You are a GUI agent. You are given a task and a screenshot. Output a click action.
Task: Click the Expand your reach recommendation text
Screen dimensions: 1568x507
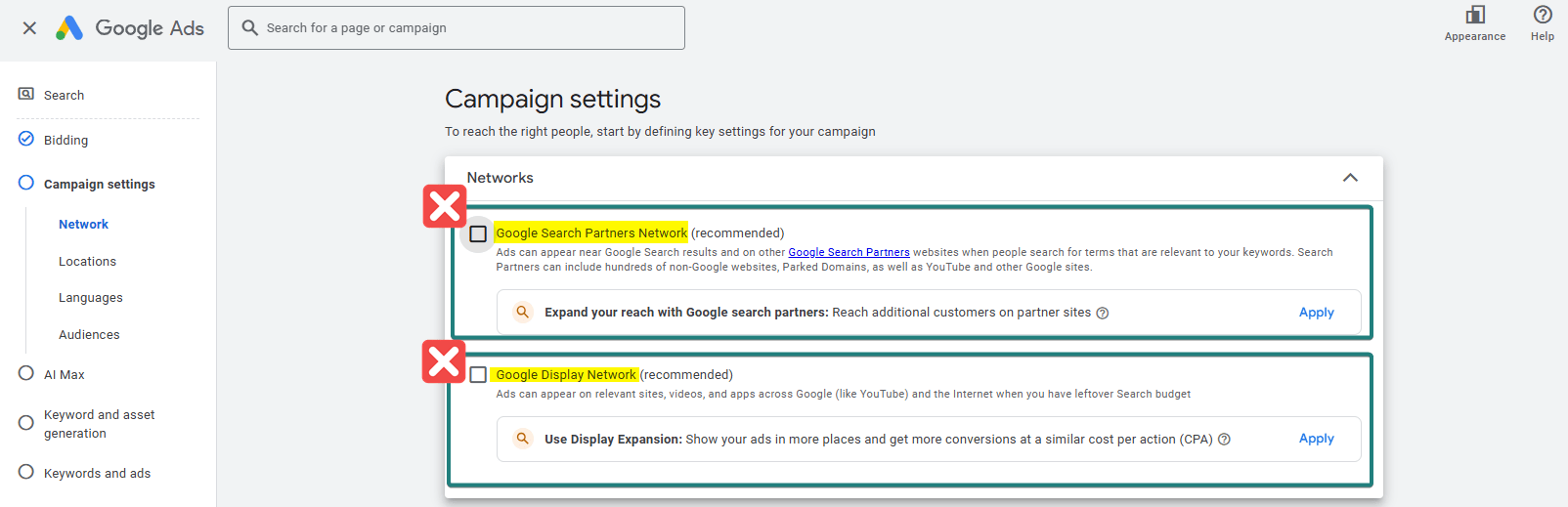coord(817,313)
